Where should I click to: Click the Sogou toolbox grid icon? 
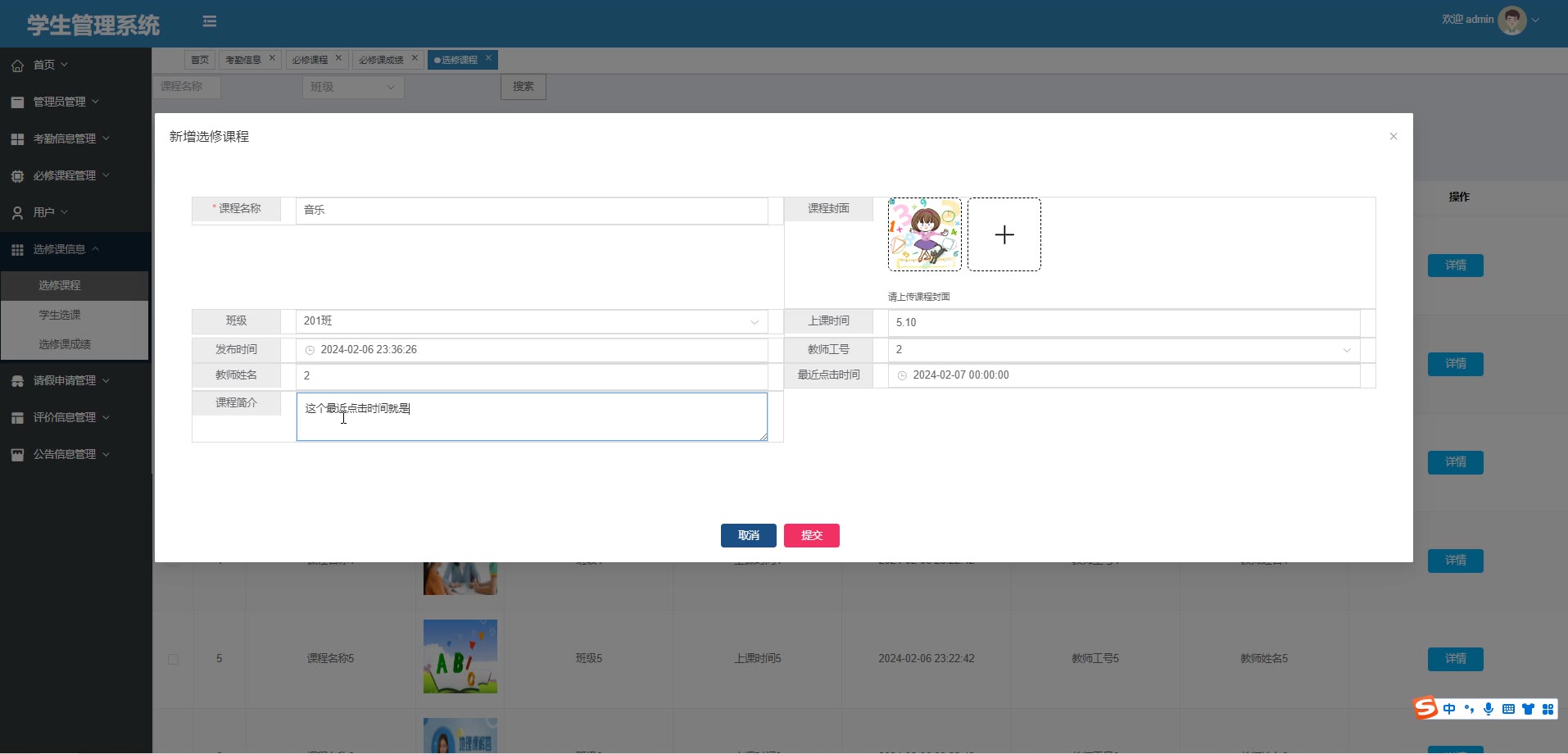point(1548,709)
